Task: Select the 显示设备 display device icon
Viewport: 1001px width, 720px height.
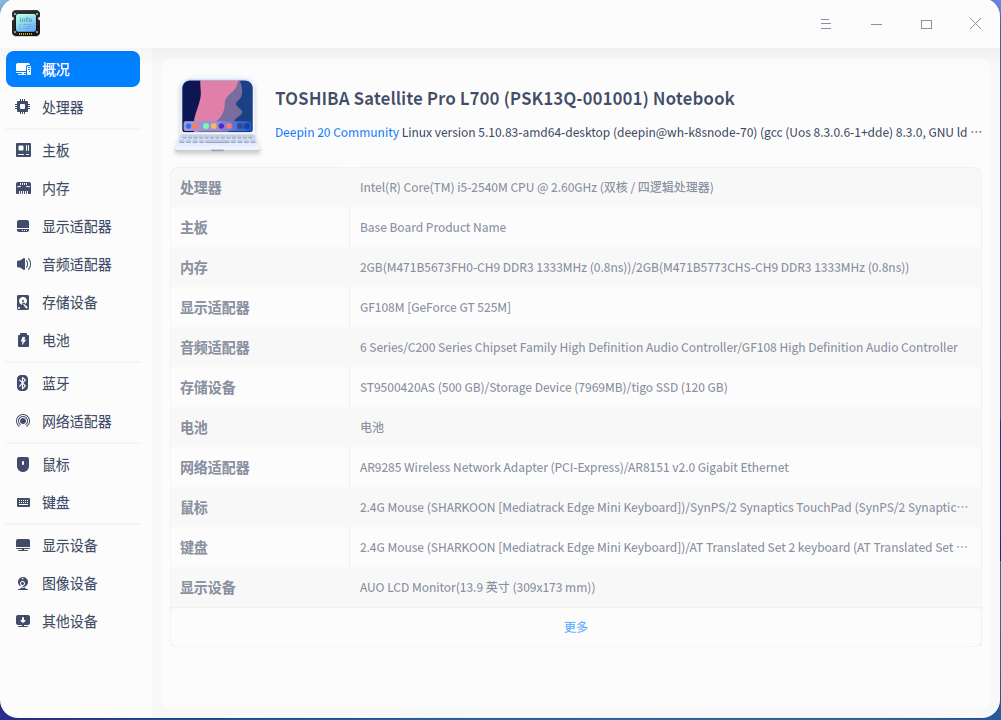Action: click(22, 545)
